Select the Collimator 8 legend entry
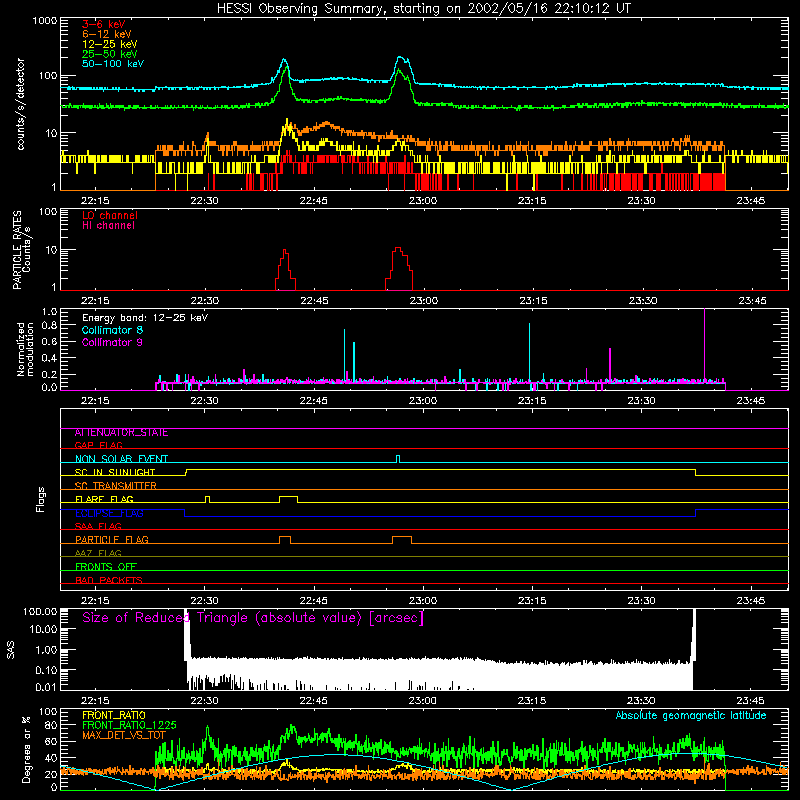This screenshot has width=800, height=800. click(112, 330)
